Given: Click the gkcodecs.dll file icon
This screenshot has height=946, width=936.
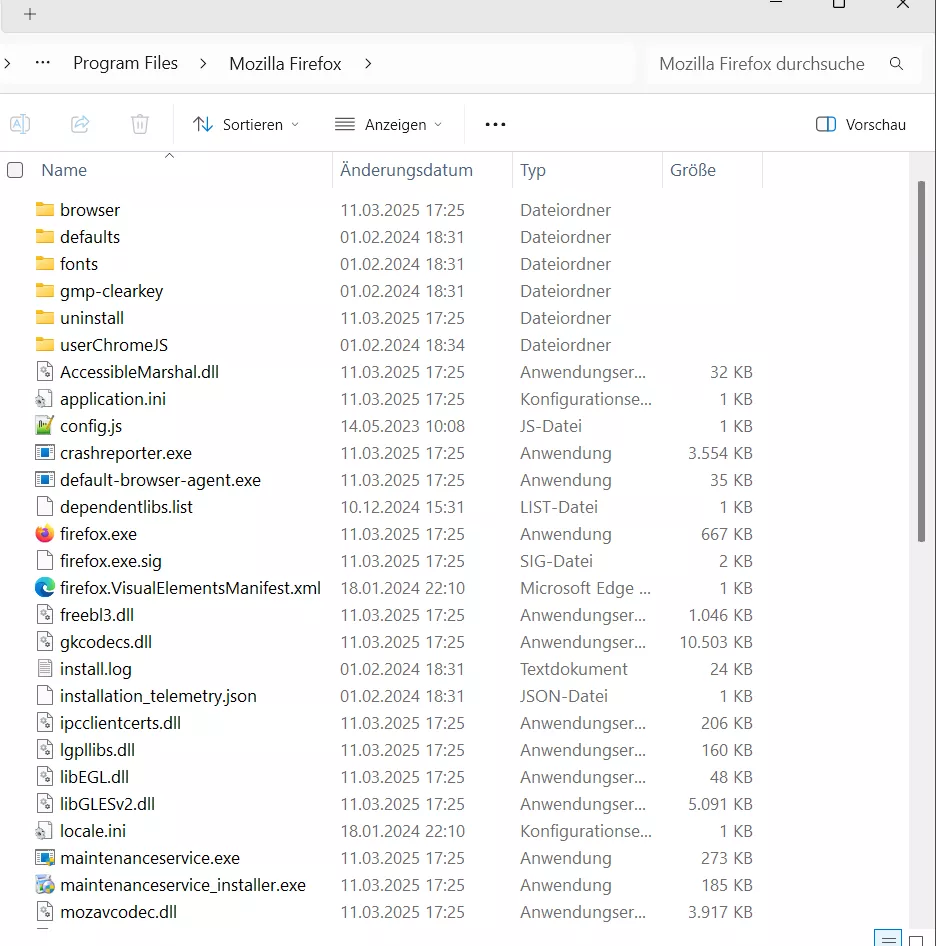Looking at the screenshot, I should pyautogui.click(x=45, y=642).
